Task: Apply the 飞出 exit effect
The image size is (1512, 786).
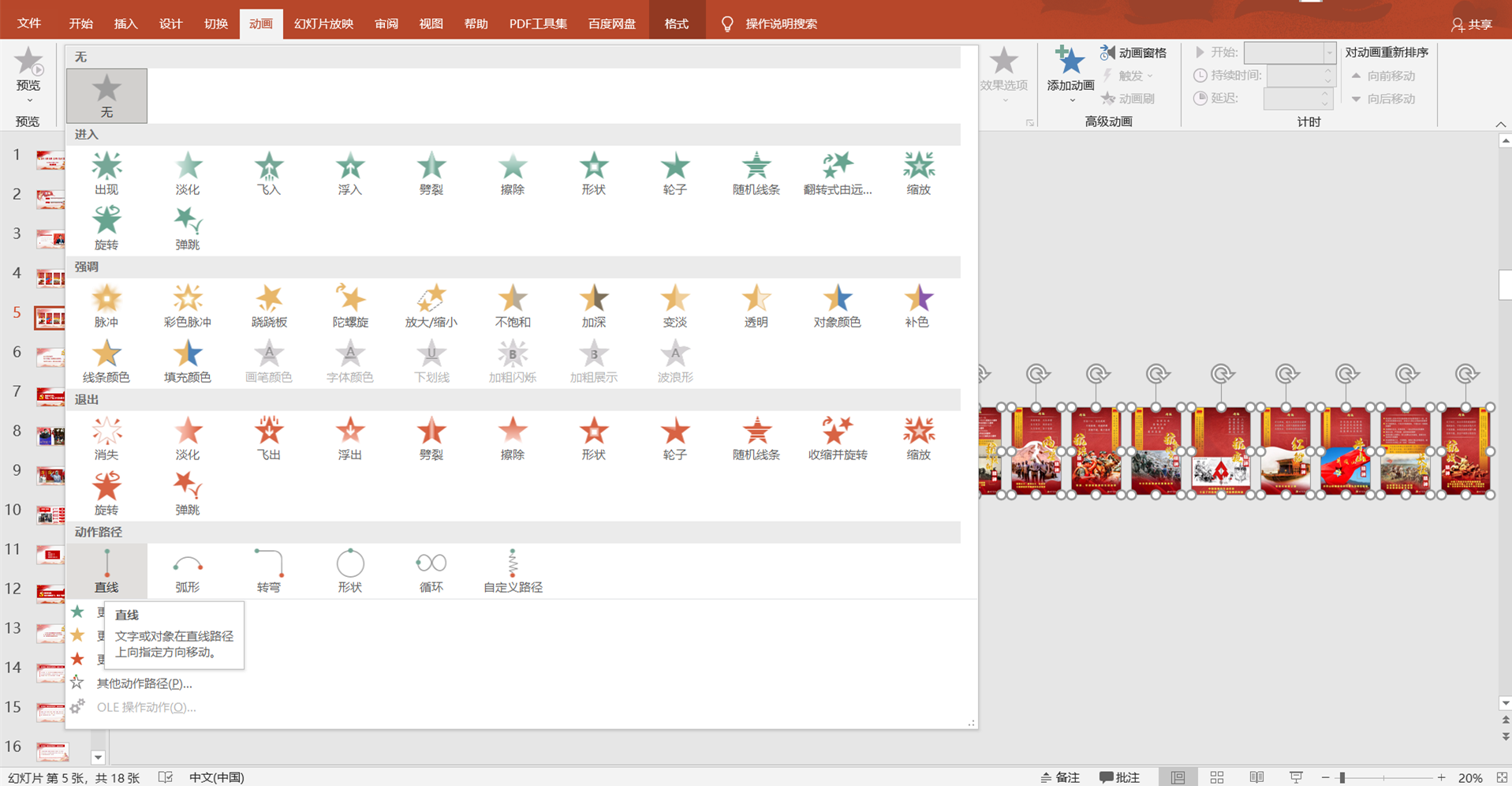Action: coord(269,439)
